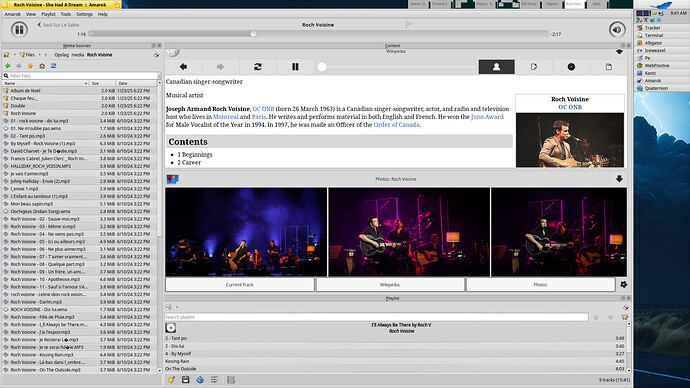Screen dimensions: 690x388
Task: Open playlist sort dropdown arrow
Action: coord(177,307)
